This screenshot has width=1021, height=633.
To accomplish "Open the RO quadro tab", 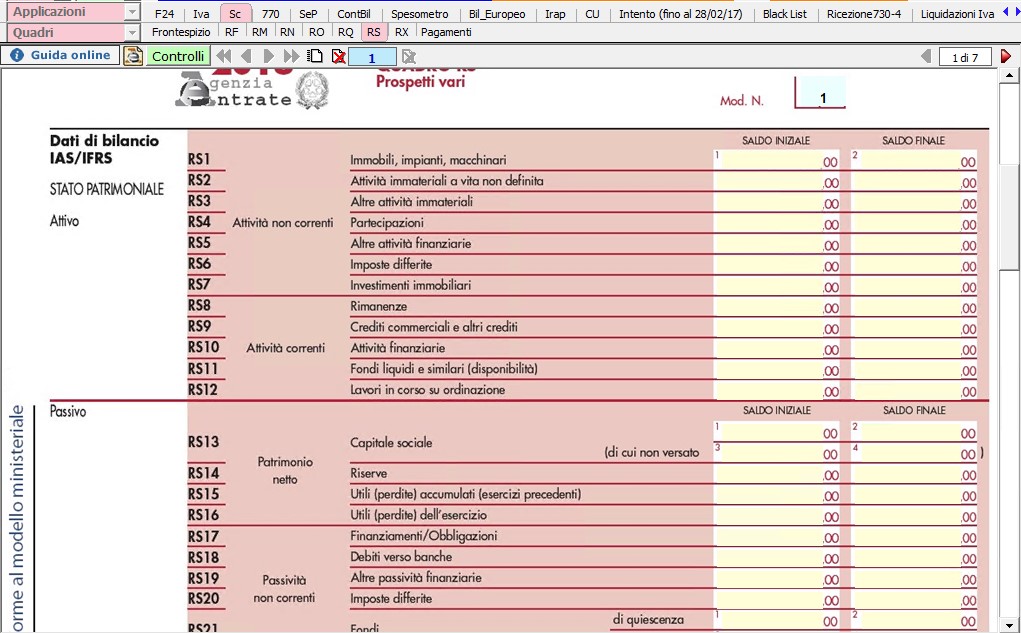I will 316,32.
